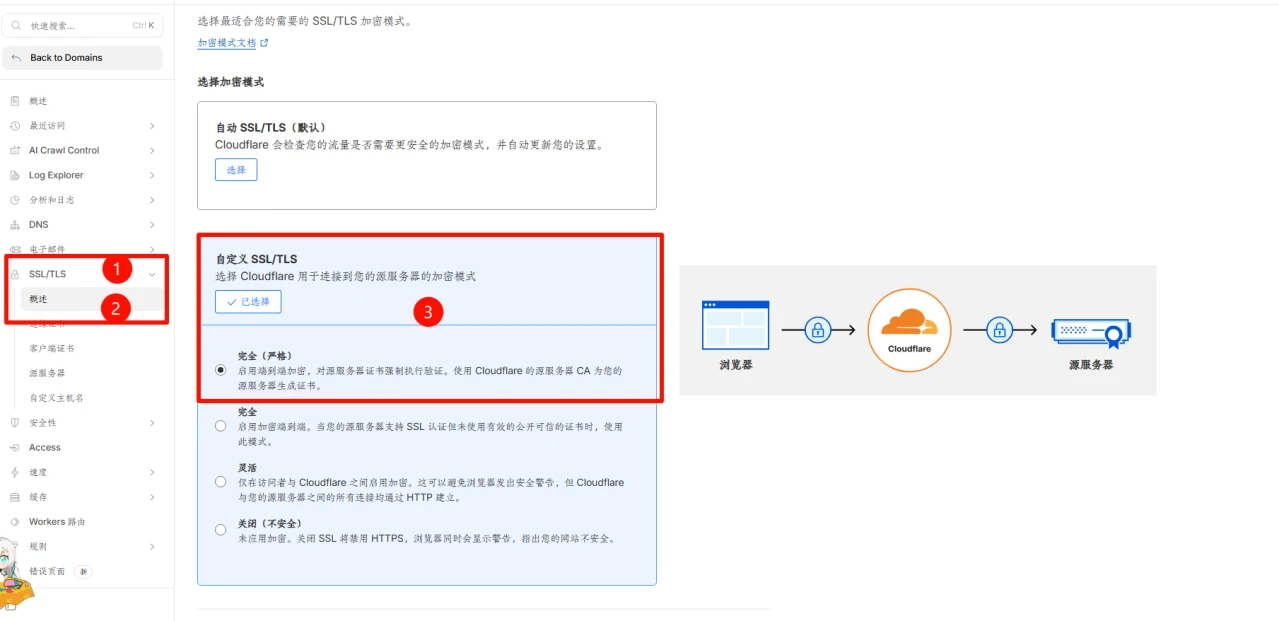Click the 选择加密模式 heading
The height and width of the screenshot is (621, 1279).
(x=231, y=82)
